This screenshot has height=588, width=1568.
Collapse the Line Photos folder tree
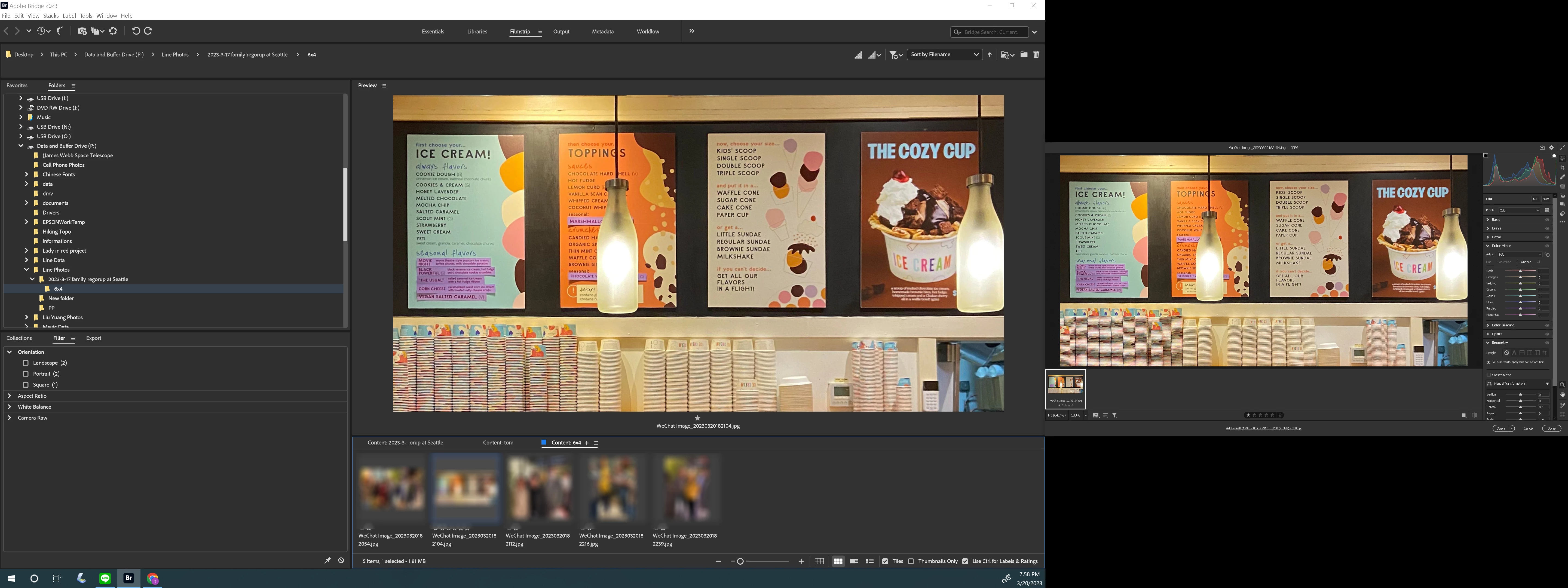click(27, 270)
